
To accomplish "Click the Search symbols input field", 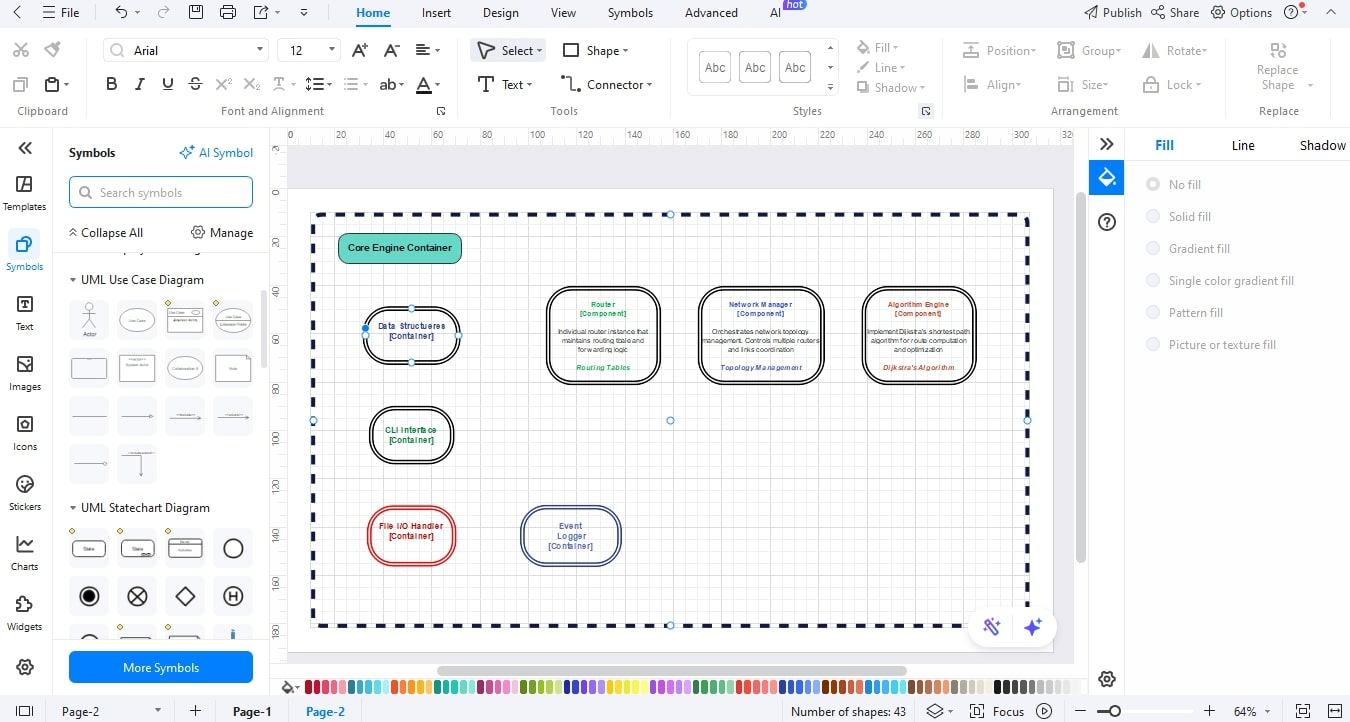I will [161, 192].
